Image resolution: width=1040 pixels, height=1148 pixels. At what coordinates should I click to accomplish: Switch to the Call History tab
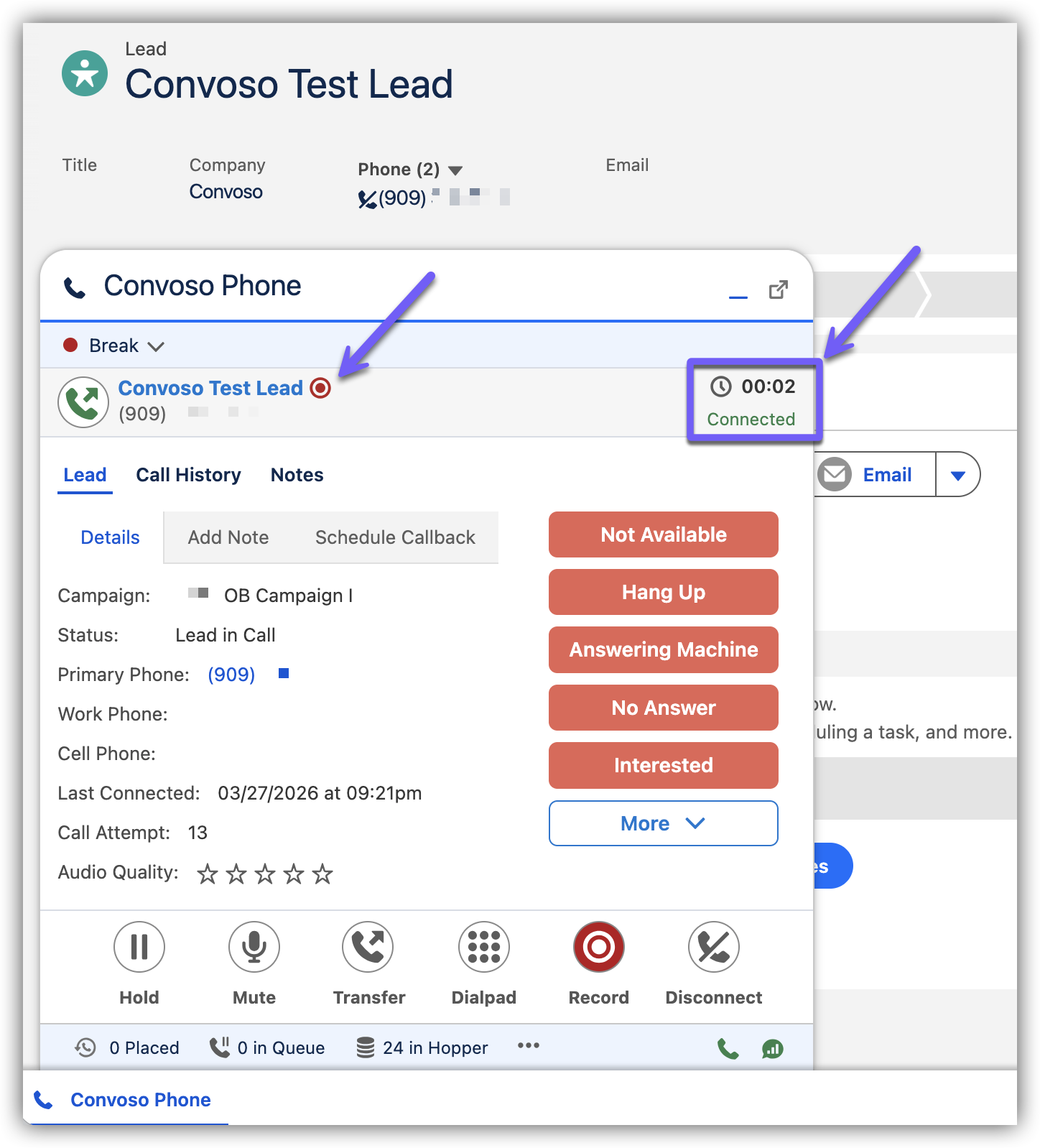[x=188, y=475]
